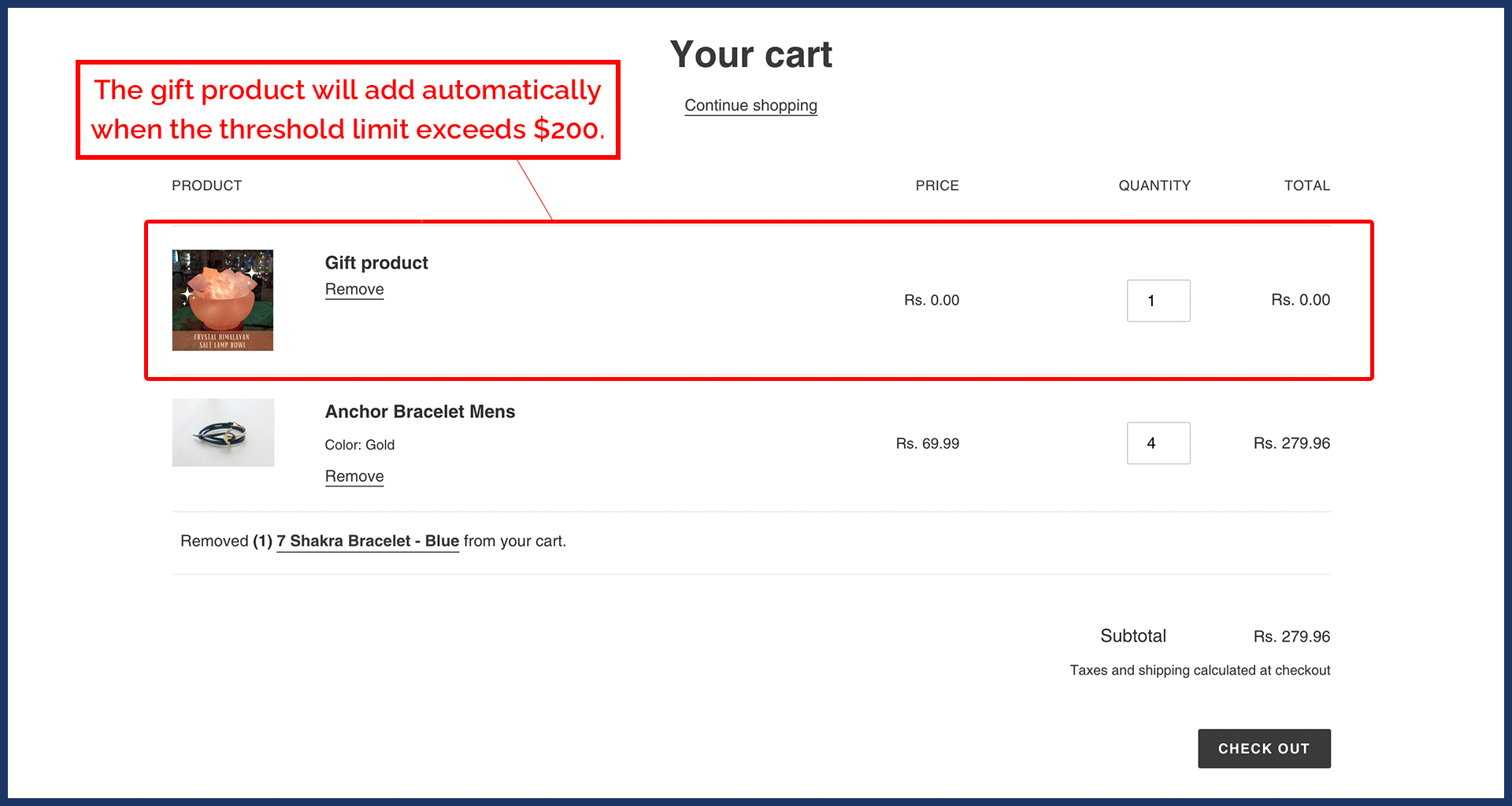This screenshot has height=806, width=1512.
Task: Click the Gift product title
Action: coord(376,263)
